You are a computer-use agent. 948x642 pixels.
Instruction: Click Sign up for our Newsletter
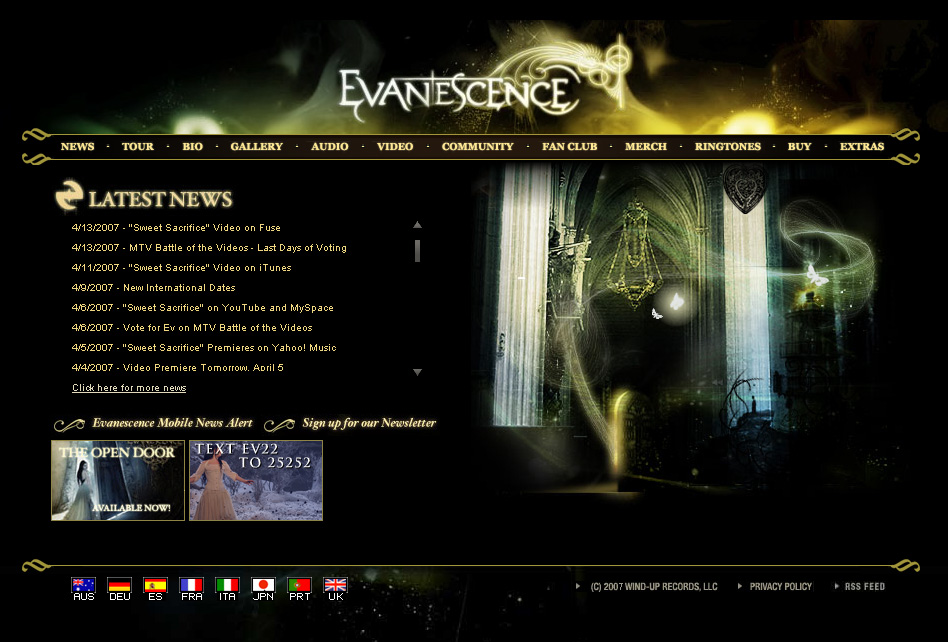[369, 423]
